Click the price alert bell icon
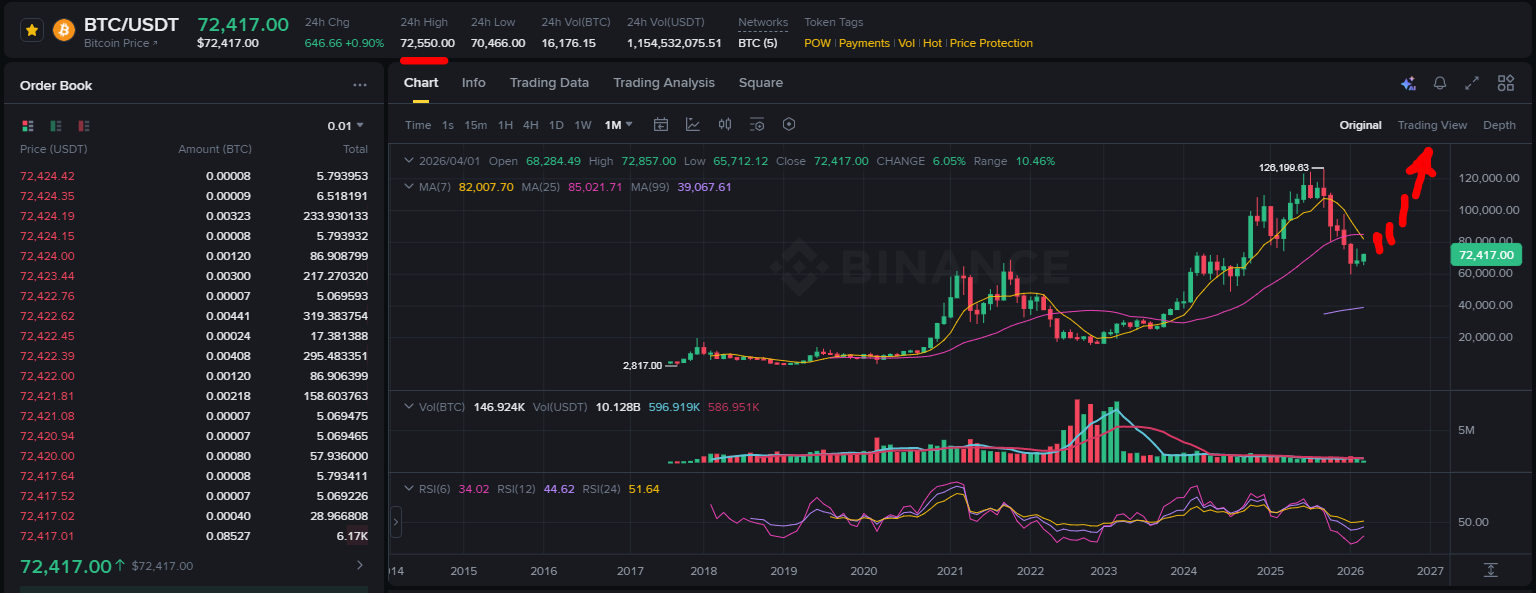1536x593 pixels. tap(1440, 83)
